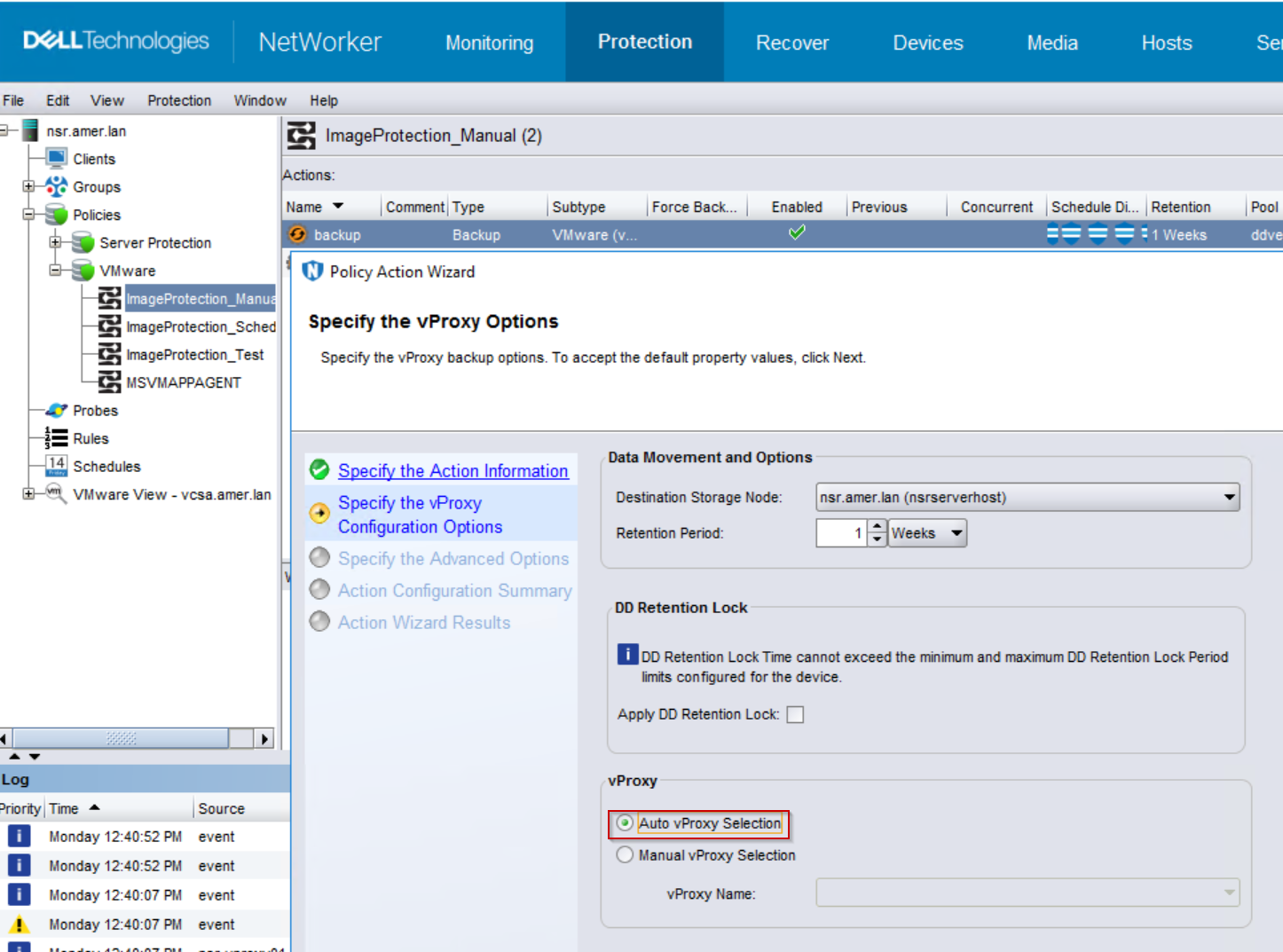Click the Specify the Action Information link

tap(453, 470)
